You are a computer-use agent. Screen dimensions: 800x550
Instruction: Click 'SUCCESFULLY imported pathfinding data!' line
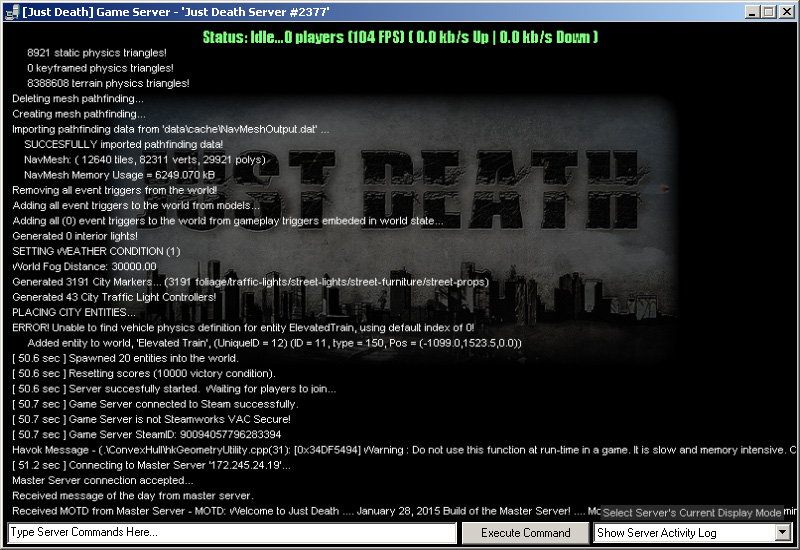coord(123,145)
